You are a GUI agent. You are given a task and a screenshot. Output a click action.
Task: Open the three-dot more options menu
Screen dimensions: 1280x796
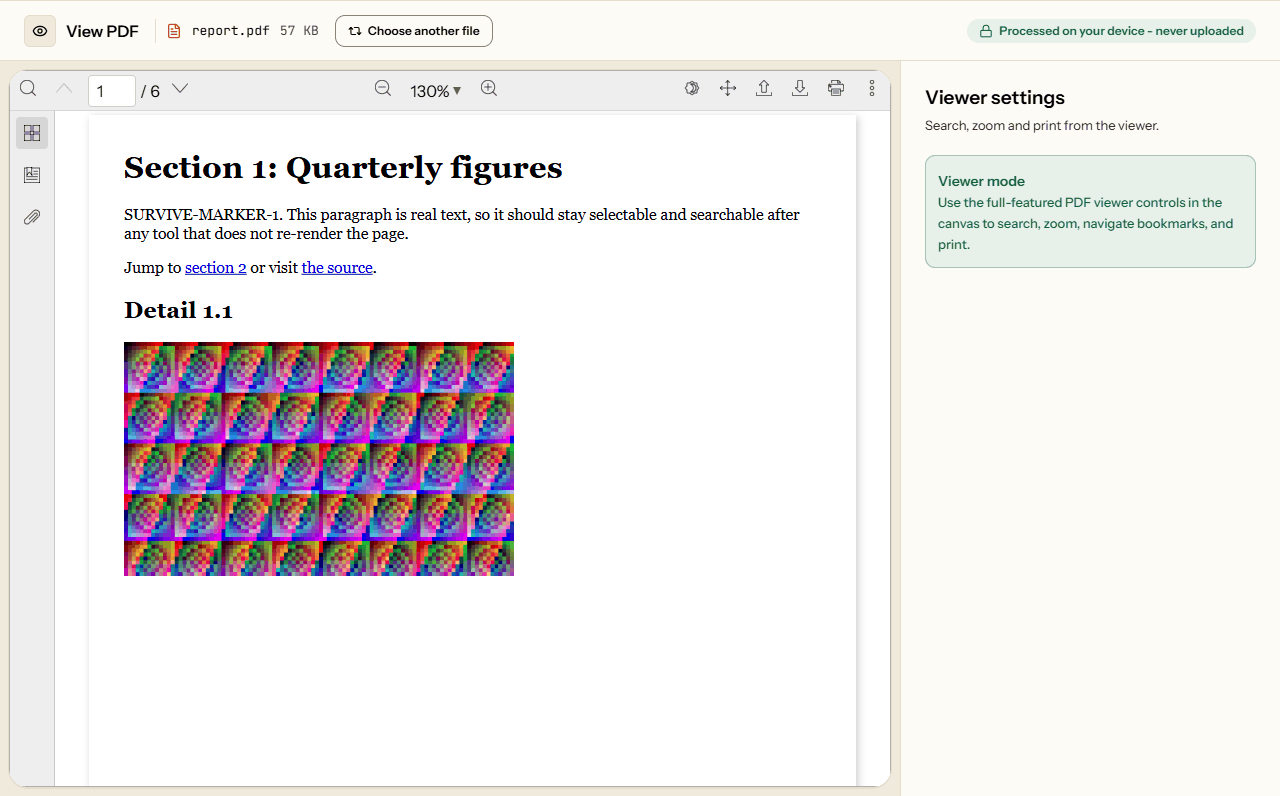pos(872,88)
